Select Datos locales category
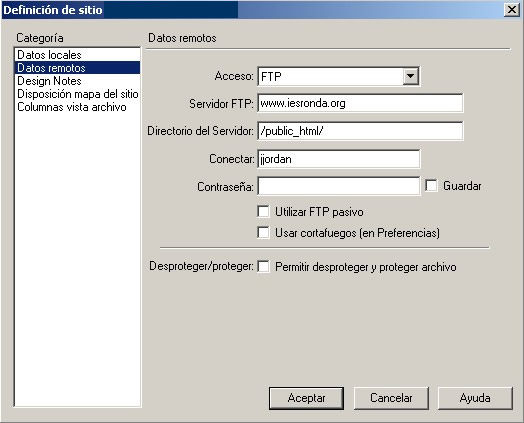Image resolution: width=524 pixels, height=423 pixels. click(x=77, y=55)
